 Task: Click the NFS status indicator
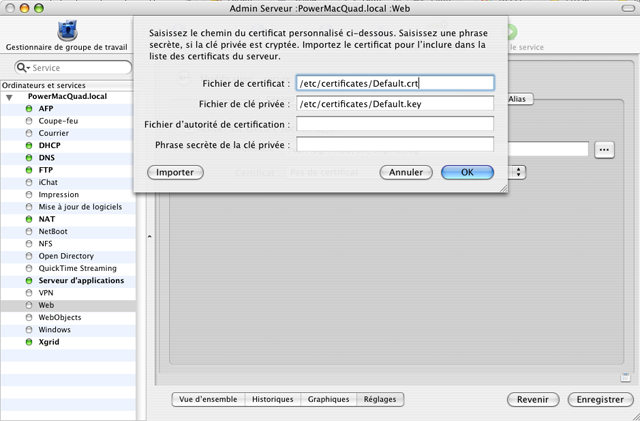[29, 244]
